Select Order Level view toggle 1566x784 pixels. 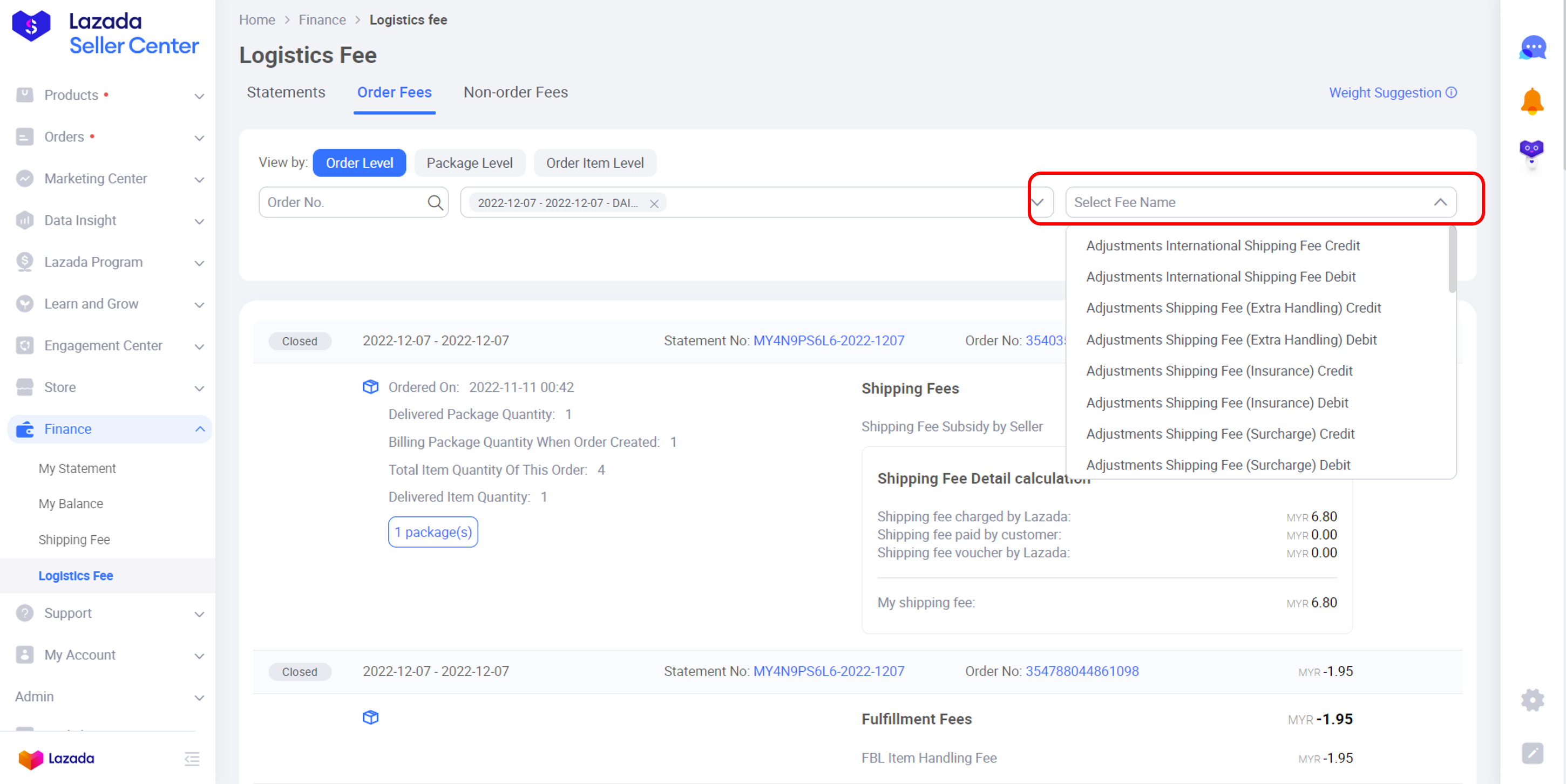(359, 162)
